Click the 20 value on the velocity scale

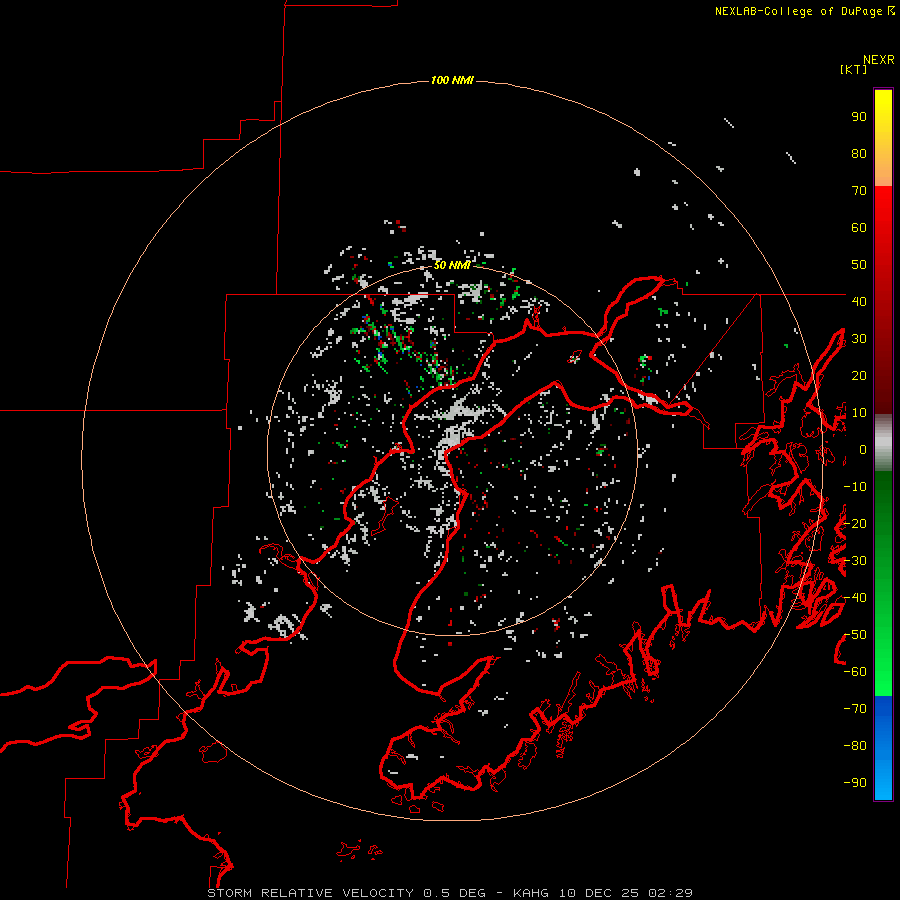point(859,376)
